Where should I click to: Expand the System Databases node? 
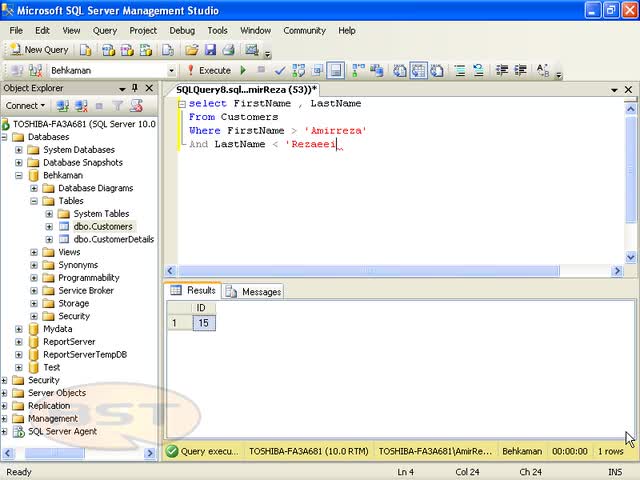(x=19, y=150)
